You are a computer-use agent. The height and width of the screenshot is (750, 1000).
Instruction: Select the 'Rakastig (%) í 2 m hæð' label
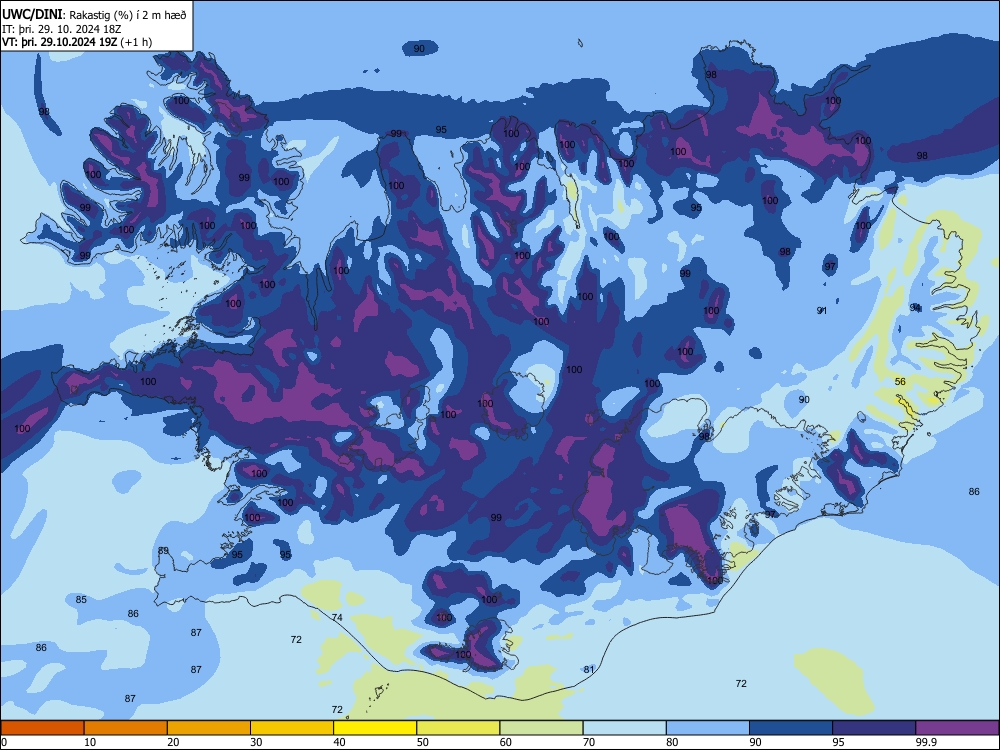[x=128, y=15]
